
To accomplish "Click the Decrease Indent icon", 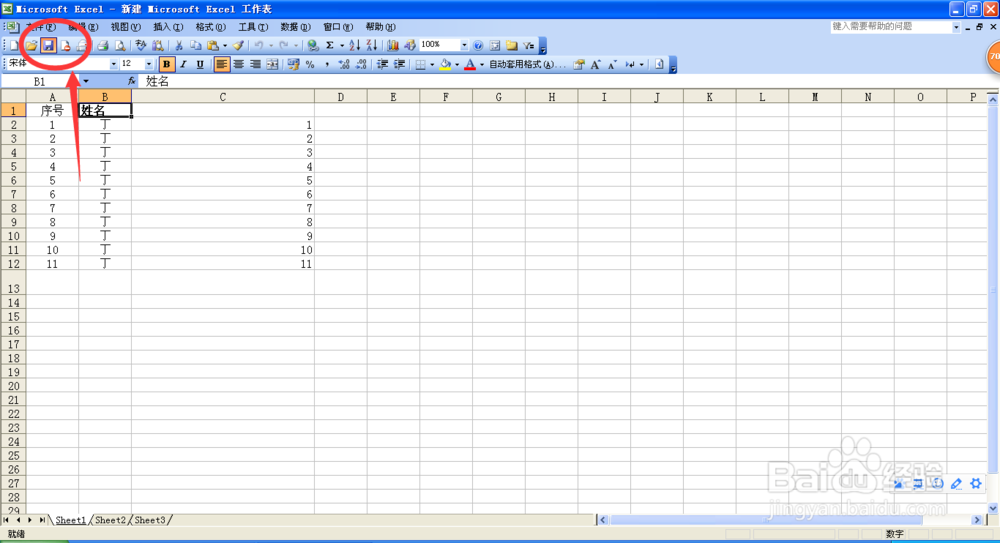I will 382,64.
